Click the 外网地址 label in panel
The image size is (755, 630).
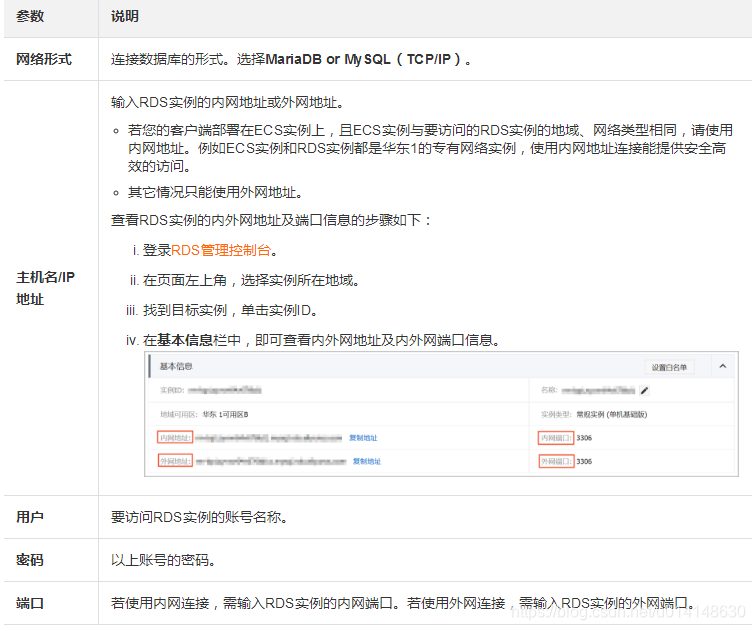[x=175, y=461]
